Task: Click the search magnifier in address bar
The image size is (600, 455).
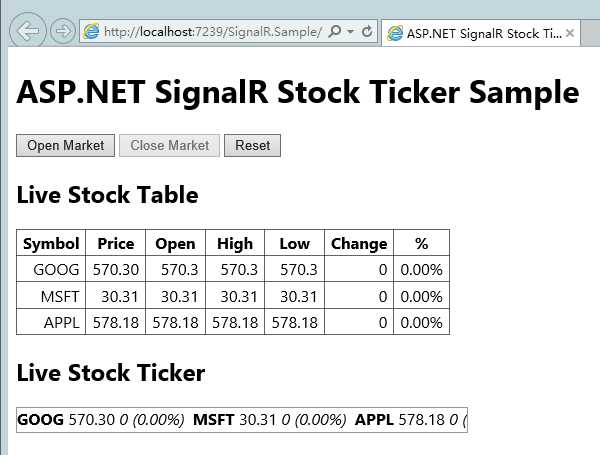Action: point(335,31)
